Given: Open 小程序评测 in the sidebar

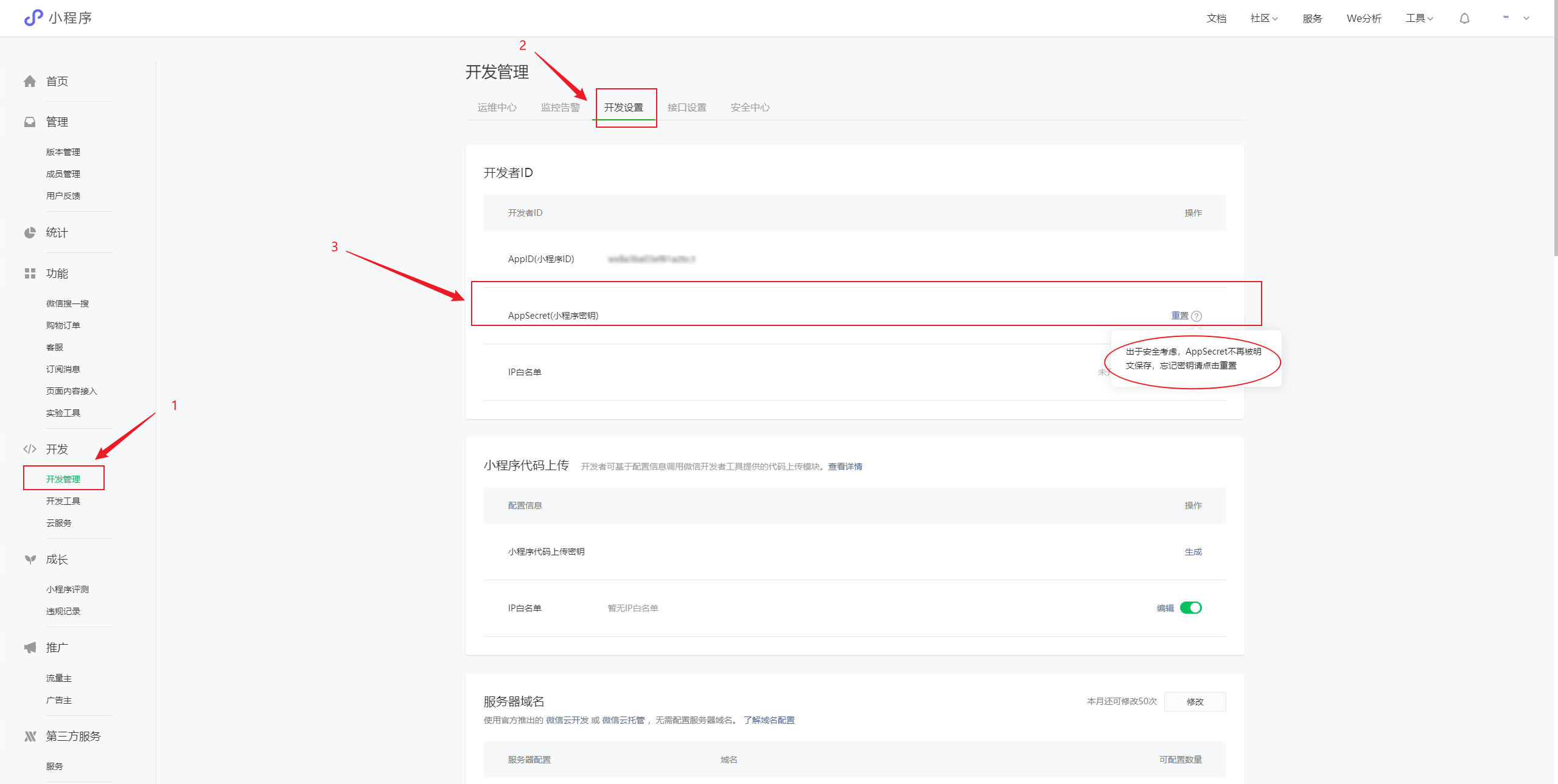Looking at the screenshot, I should (x=68, y=589).
